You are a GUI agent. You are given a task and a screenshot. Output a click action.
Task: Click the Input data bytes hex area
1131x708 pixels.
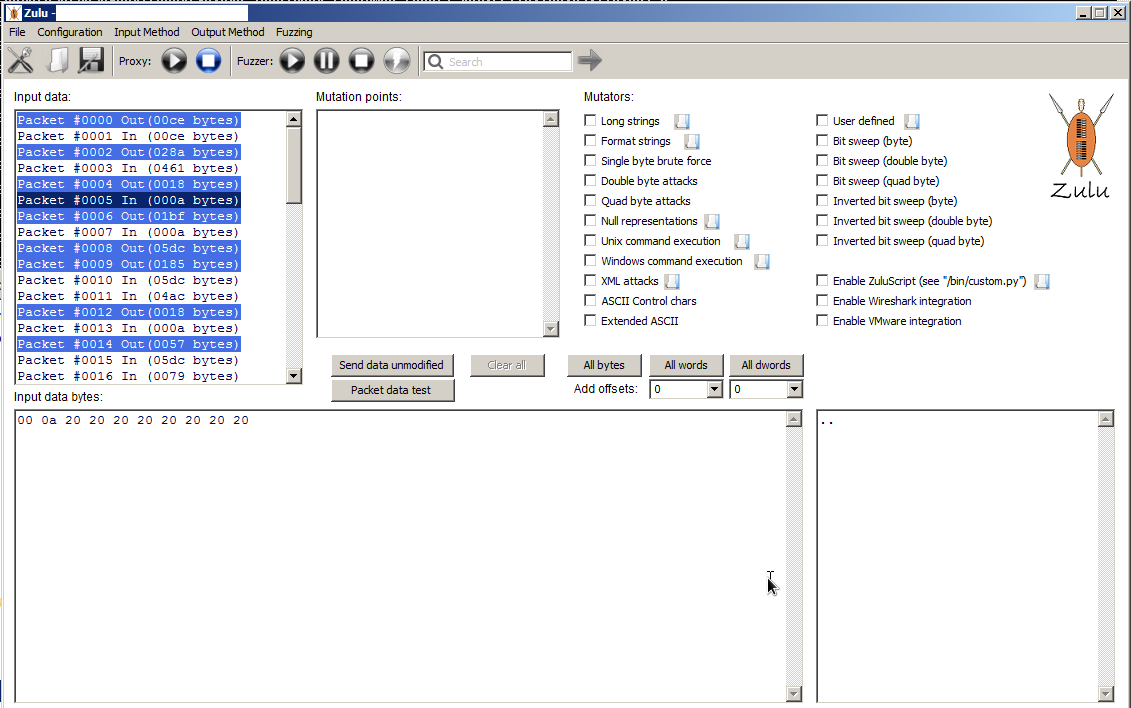coord(400,556)
